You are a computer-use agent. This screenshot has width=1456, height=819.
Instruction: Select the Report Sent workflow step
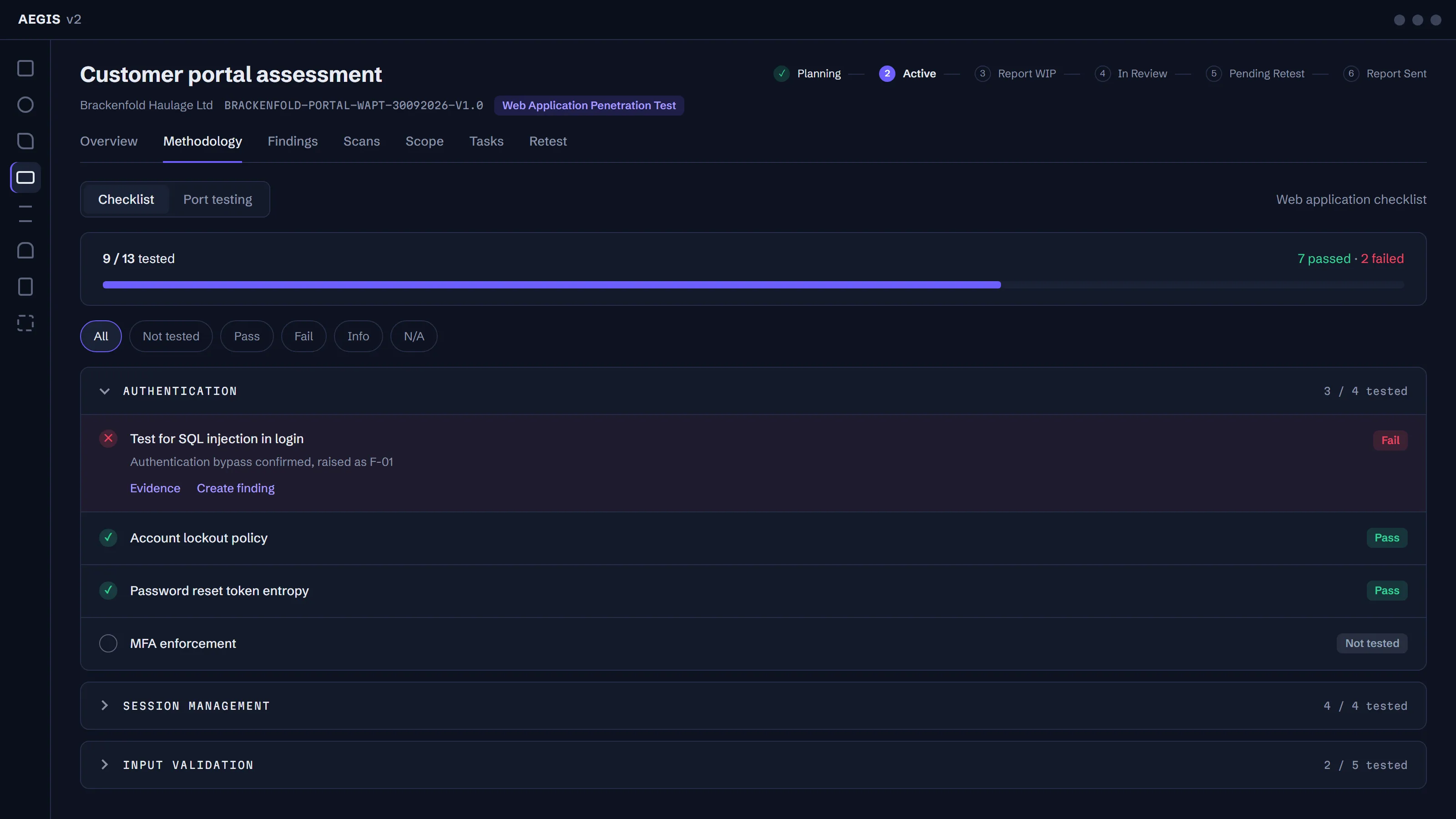click(x=1385, y=73)
